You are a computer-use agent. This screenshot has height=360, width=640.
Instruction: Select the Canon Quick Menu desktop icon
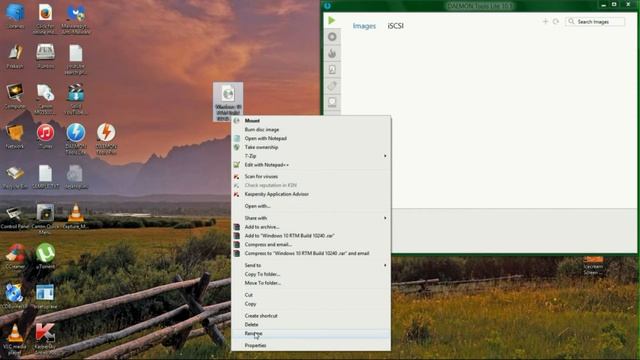(45, 219)
